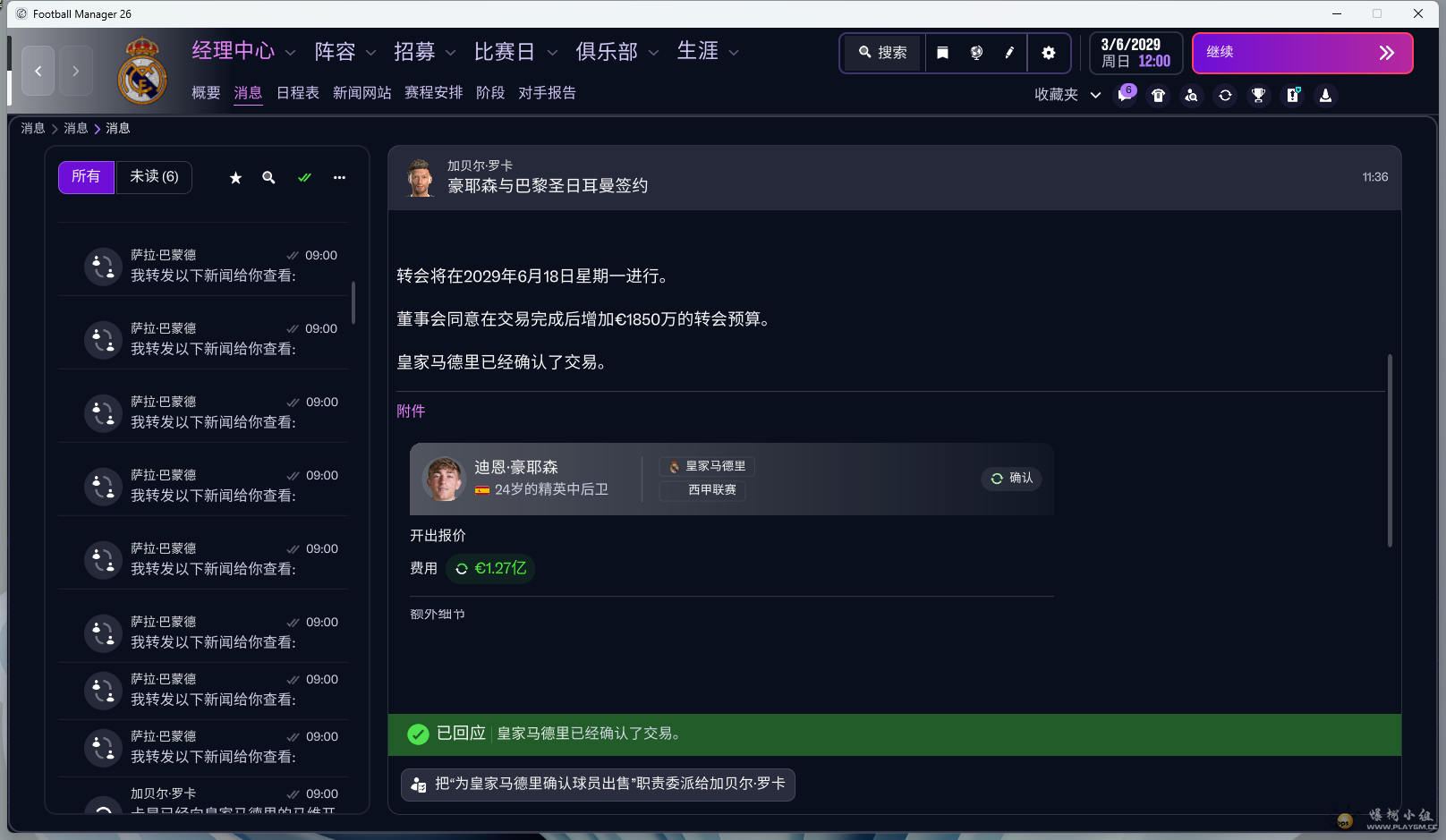1446x840 pixels.
Task: Switch to the 未读 unread messages tab
Action: pos(154,177)
